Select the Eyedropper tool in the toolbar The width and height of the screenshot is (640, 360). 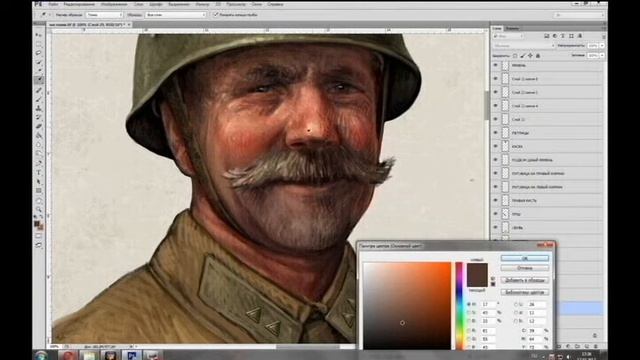tap(39, 80)
